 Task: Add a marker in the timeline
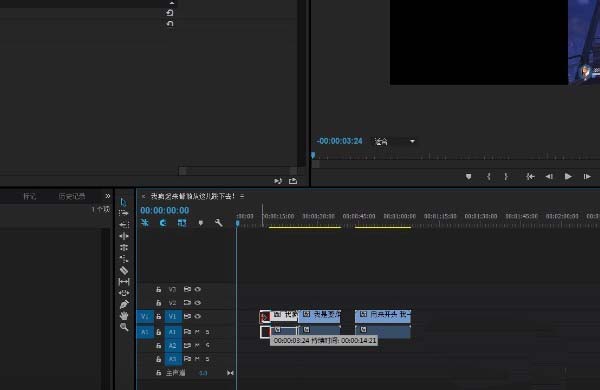click(201, 223)
